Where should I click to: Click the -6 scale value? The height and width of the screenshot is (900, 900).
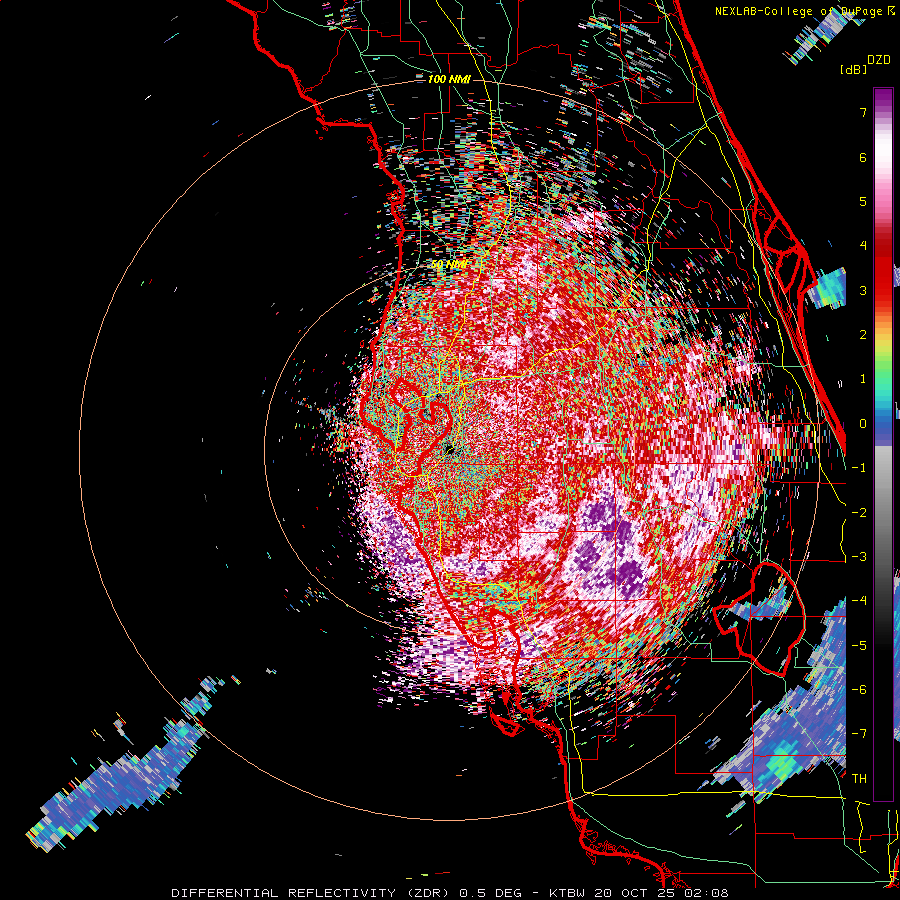[859, 690]
